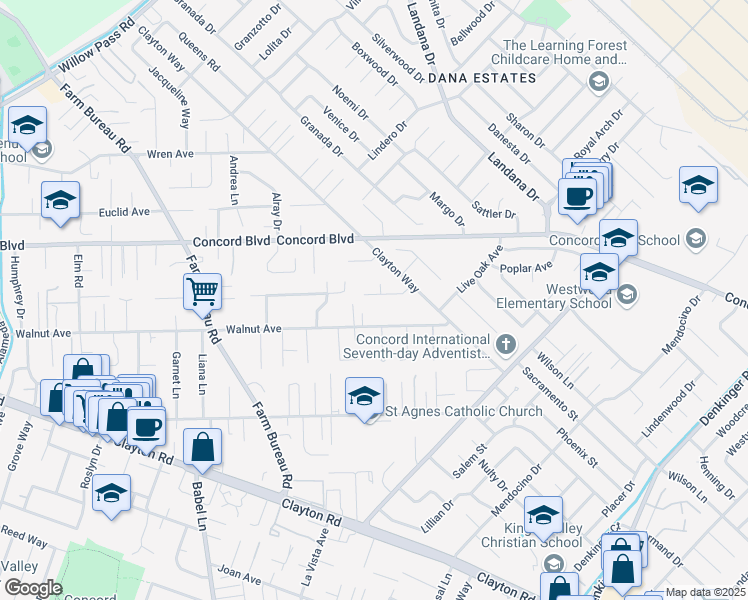Open the topmost shopping bag marker above Clayton Rd cluster
The height and width of the screenshot is (600, 748).
[x=83, y=368]
